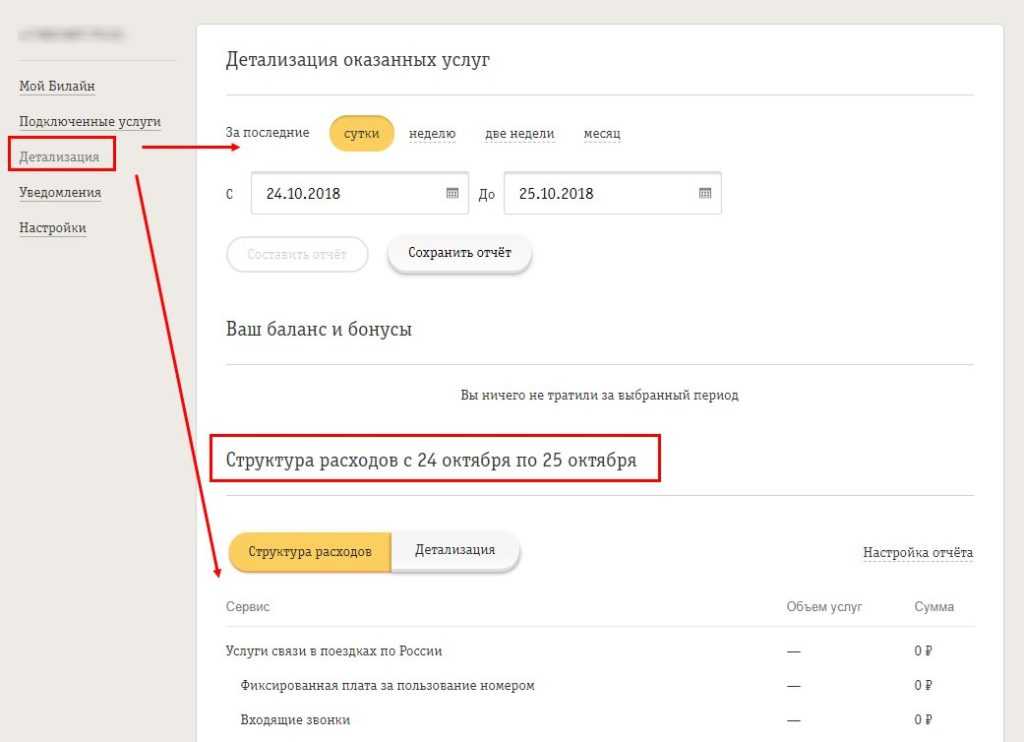
Task: Pick the 'месяц' period option
Action: coord(602,133)
